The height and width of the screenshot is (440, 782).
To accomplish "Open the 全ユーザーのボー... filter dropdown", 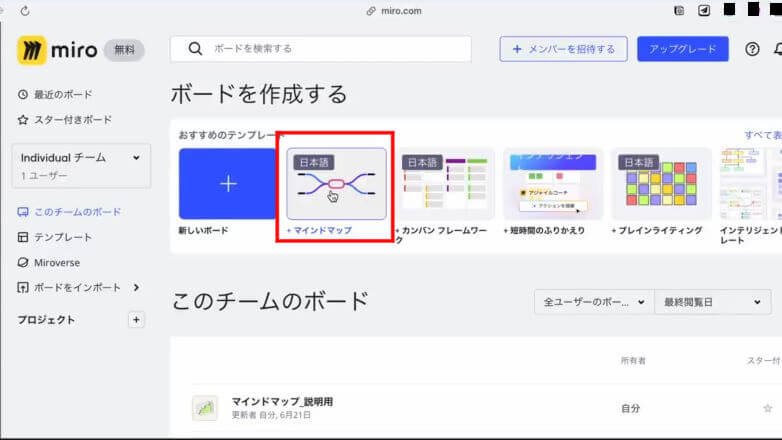I will 594,302.
